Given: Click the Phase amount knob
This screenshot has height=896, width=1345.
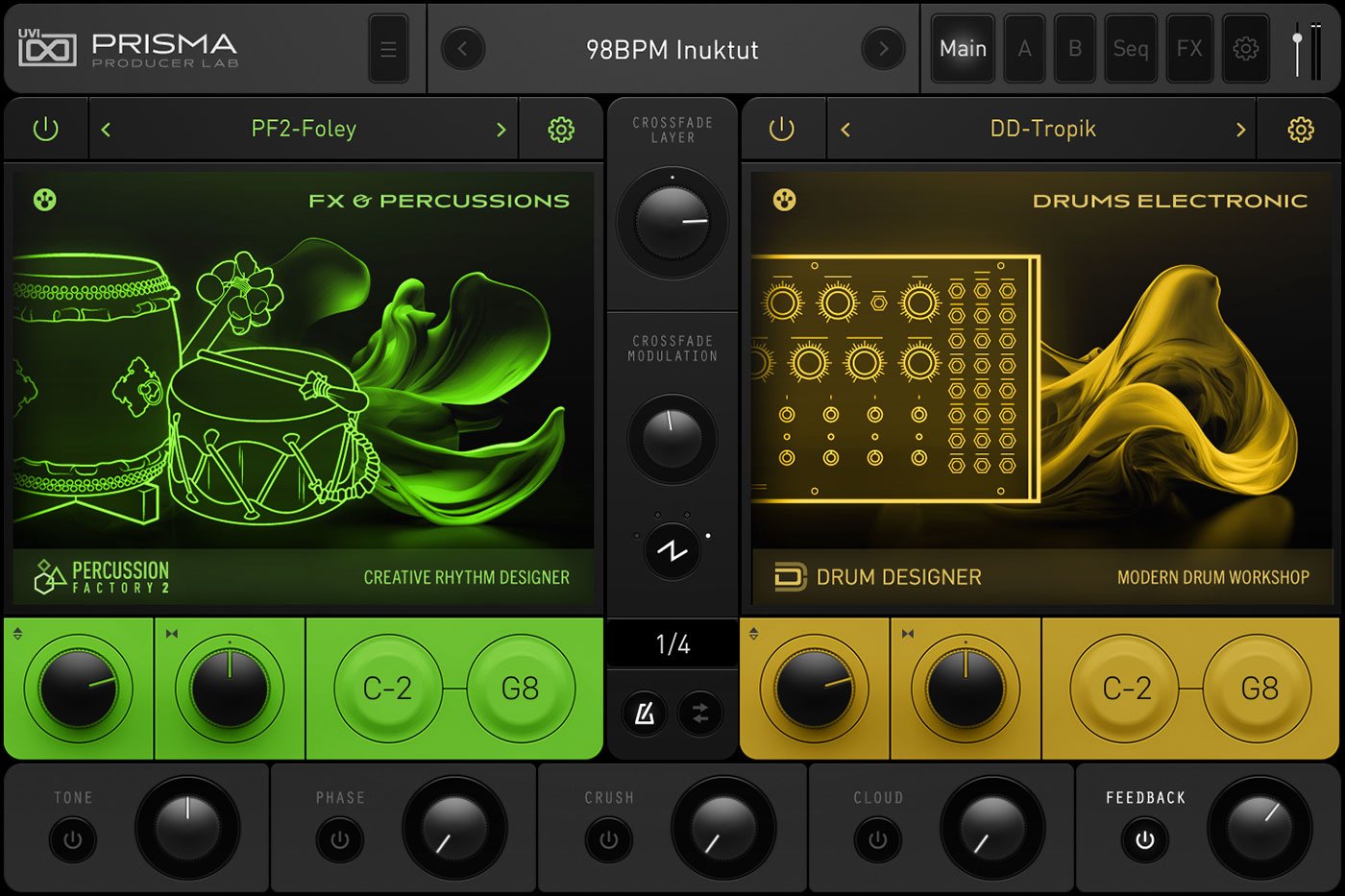Looking at the screenshot, I should [x=454, y=828].
